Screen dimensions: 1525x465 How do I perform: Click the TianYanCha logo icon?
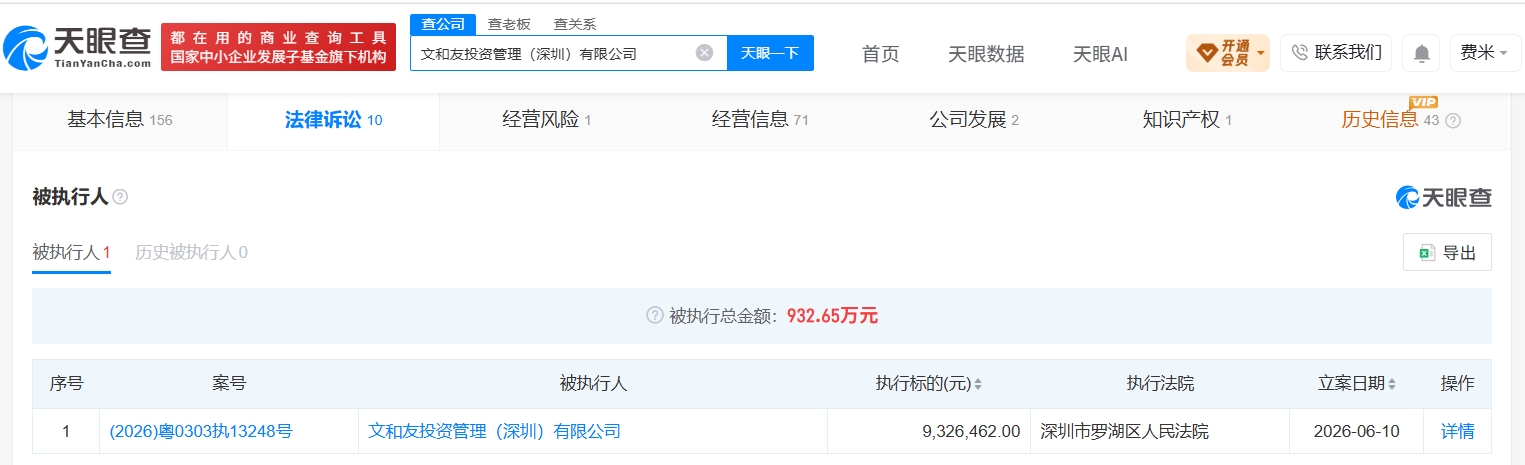point(25,47)
